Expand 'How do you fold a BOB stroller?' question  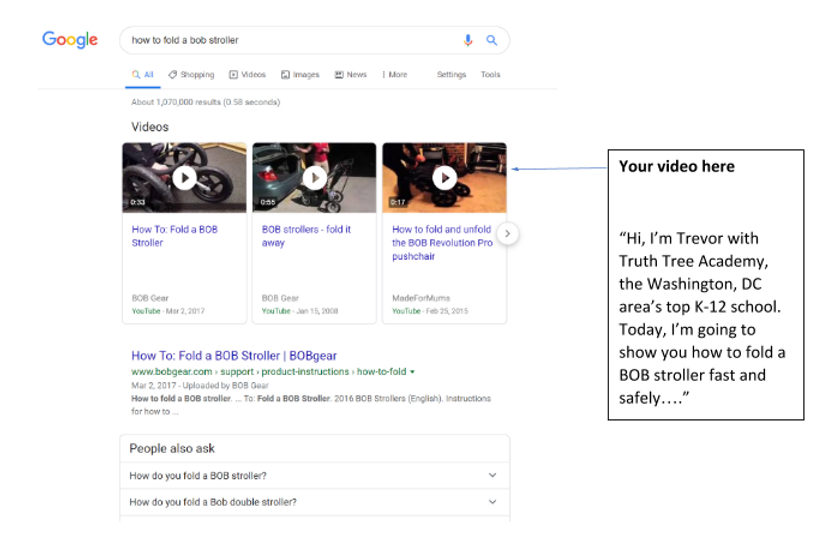coord(315,476)
